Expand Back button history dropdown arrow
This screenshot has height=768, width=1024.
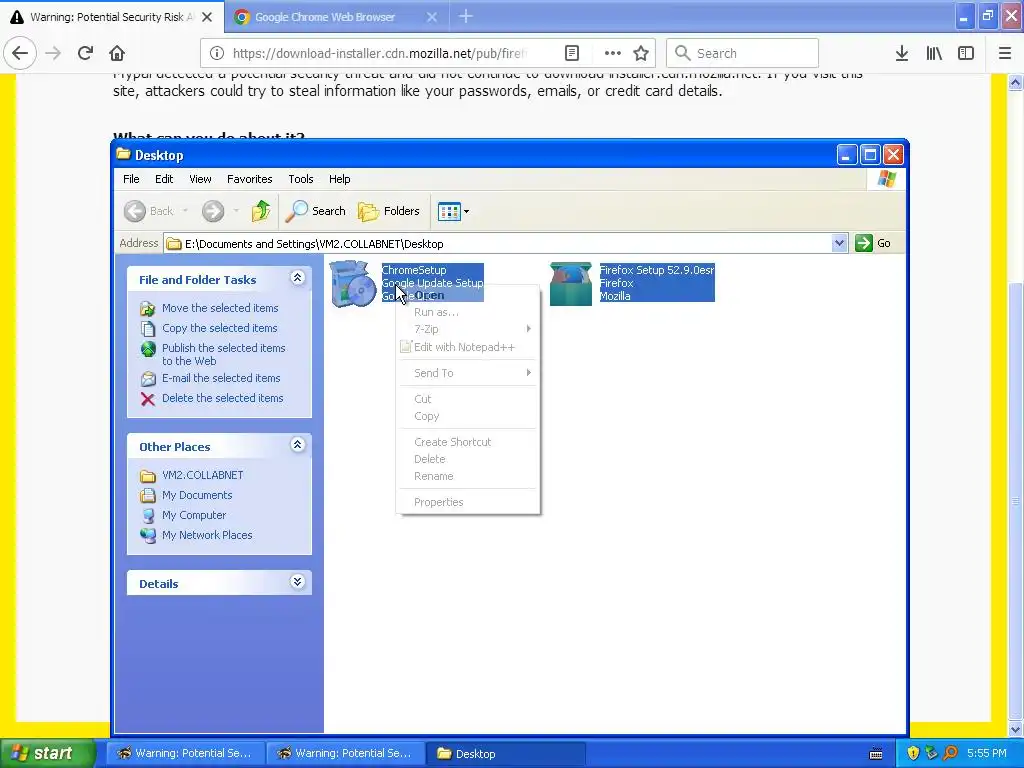coord(185,211)
